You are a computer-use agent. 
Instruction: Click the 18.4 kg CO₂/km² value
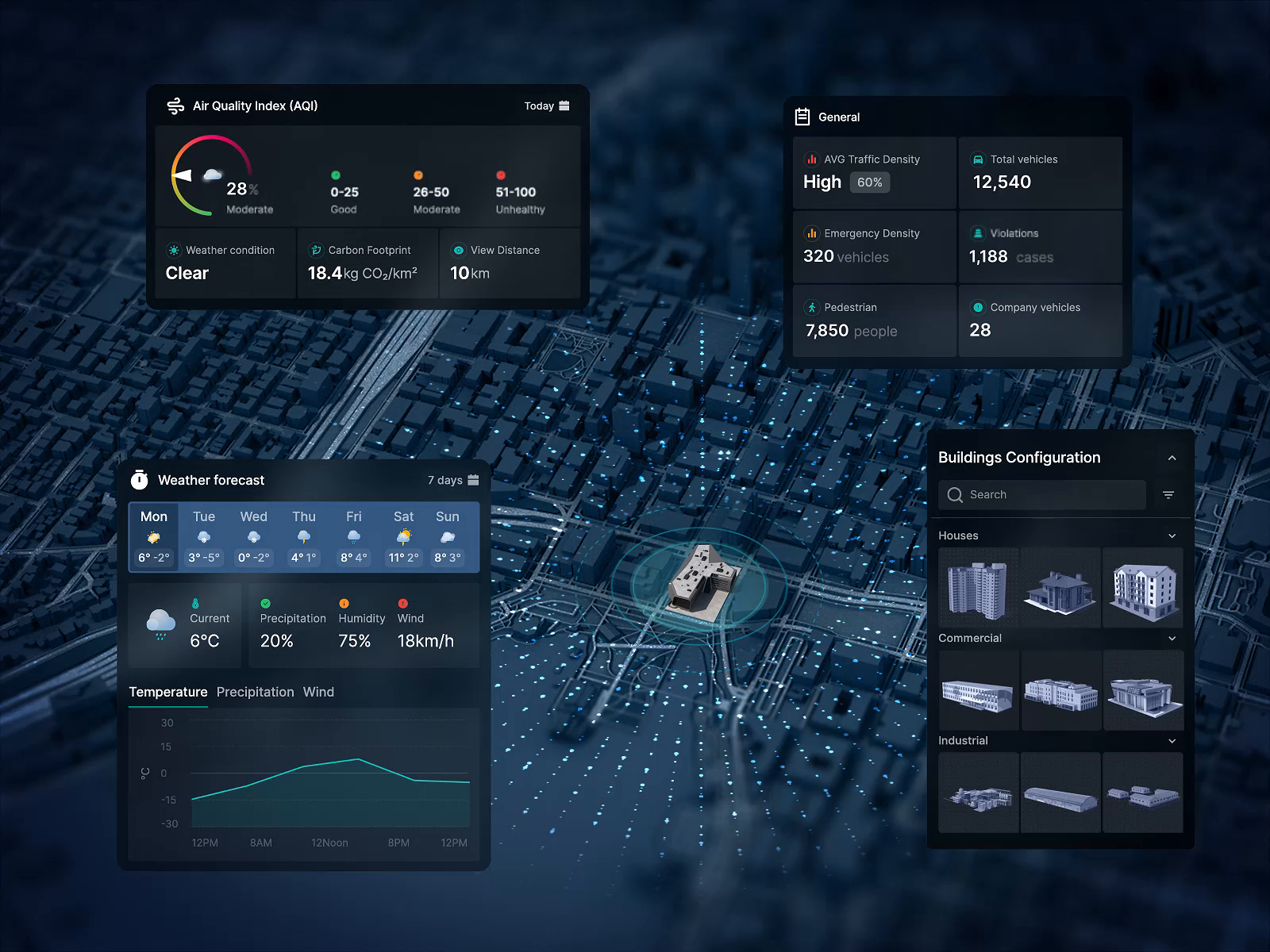coord(362,274)
